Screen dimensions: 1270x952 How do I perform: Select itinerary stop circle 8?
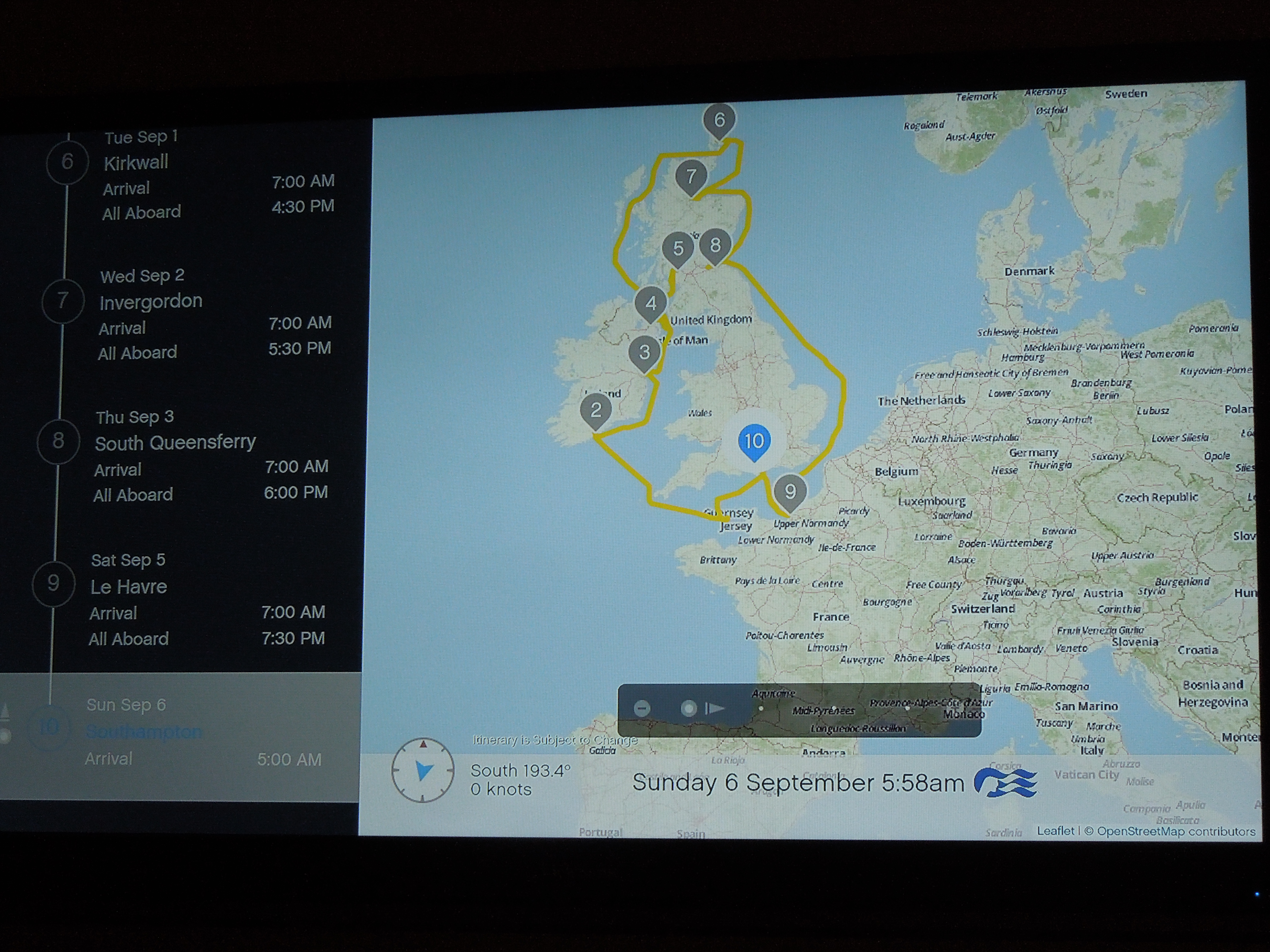[x=58, y=441]
